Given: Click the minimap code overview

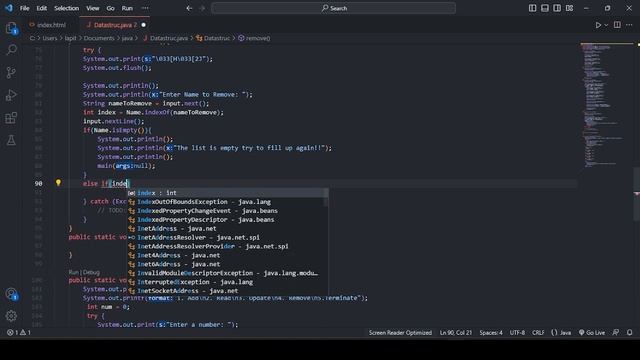Looking at the screenshot, I should coord(607,105).
